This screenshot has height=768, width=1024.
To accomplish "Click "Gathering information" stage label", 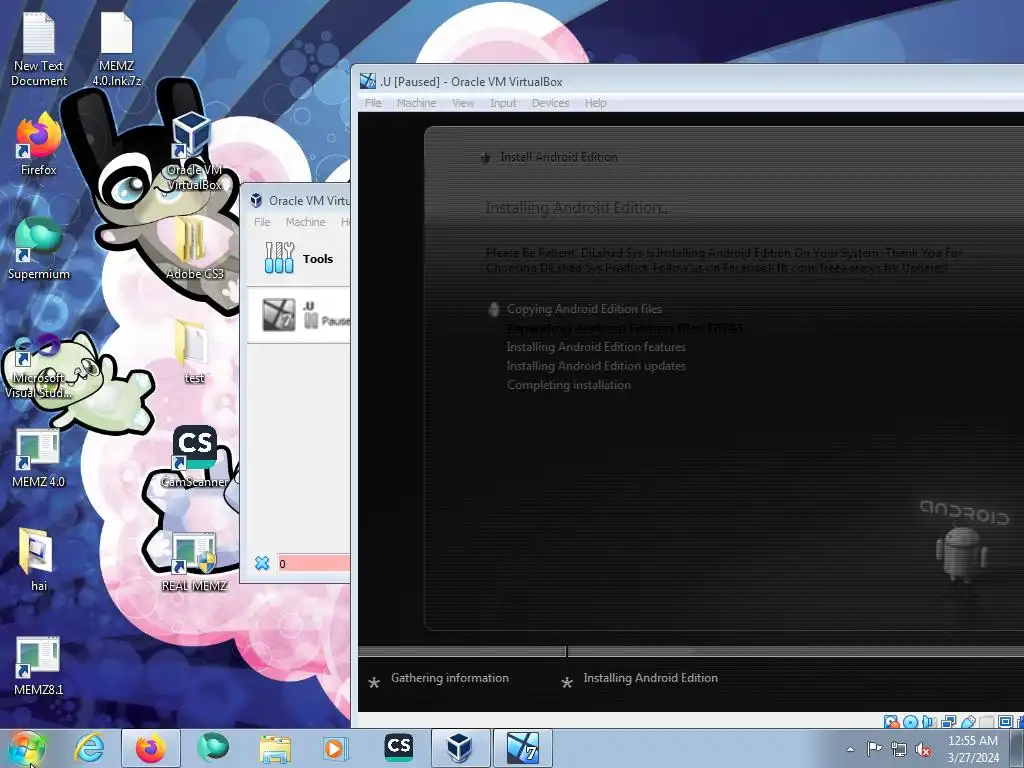I will point(449,678).
